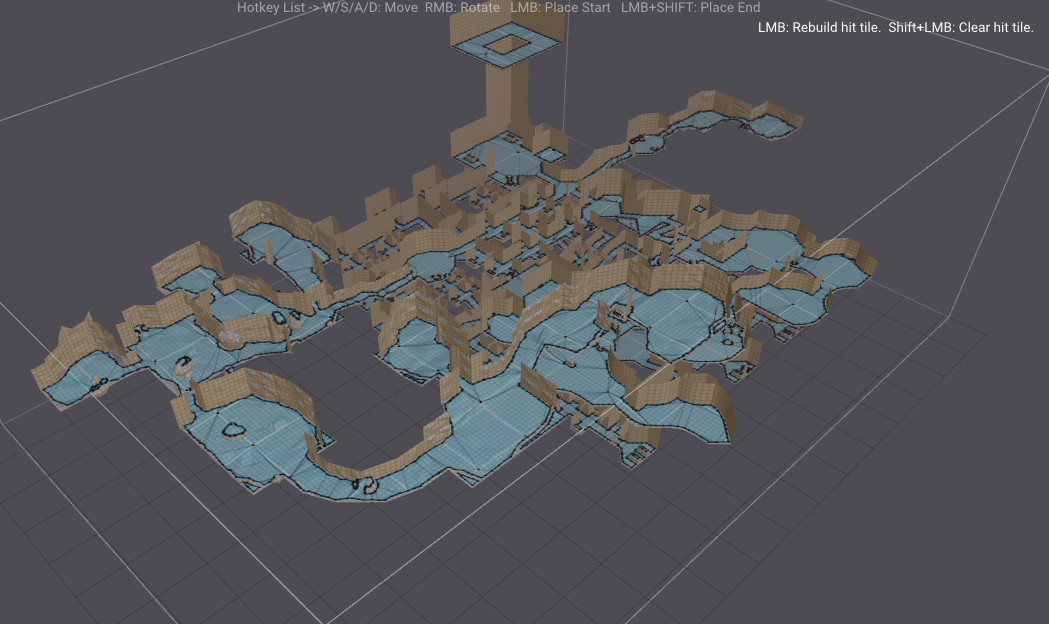Click the 'LMB: Rebuild hit tile.' hint text
1049x624 pixels.
pyautogui.click(x=819, y=28)
